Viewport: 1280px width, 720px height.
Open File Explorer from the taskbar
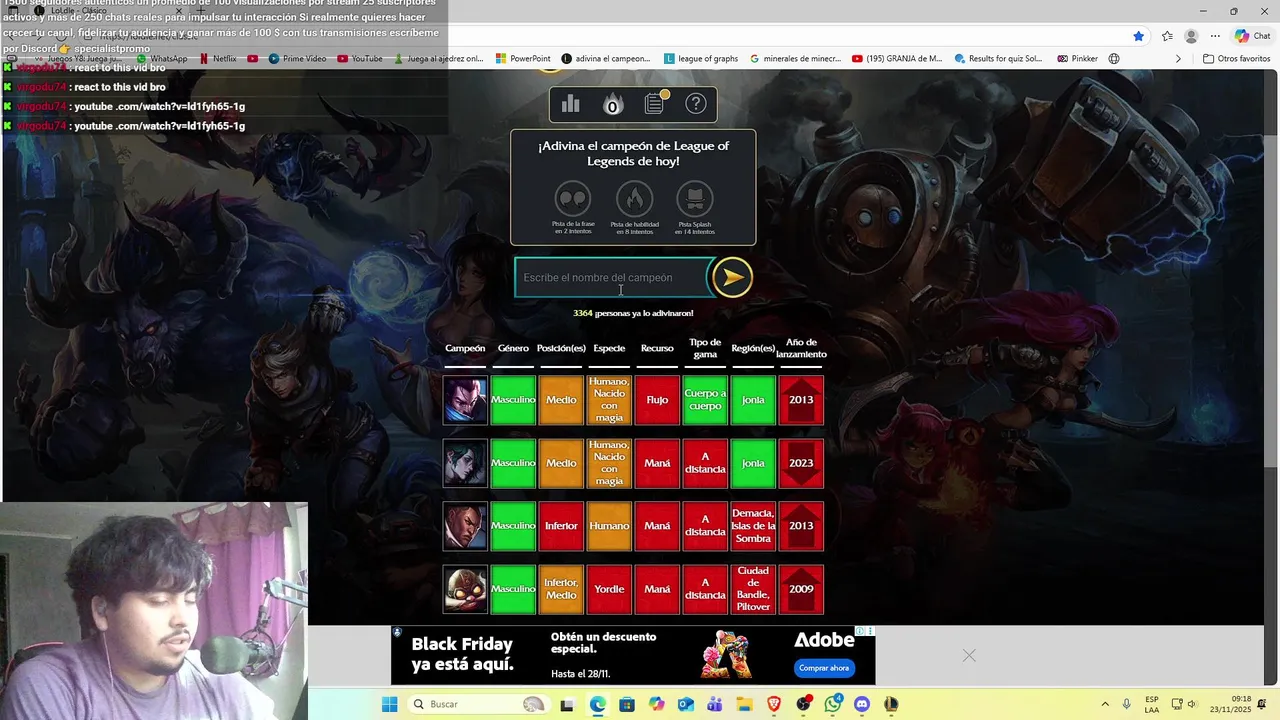pos(744,704)
